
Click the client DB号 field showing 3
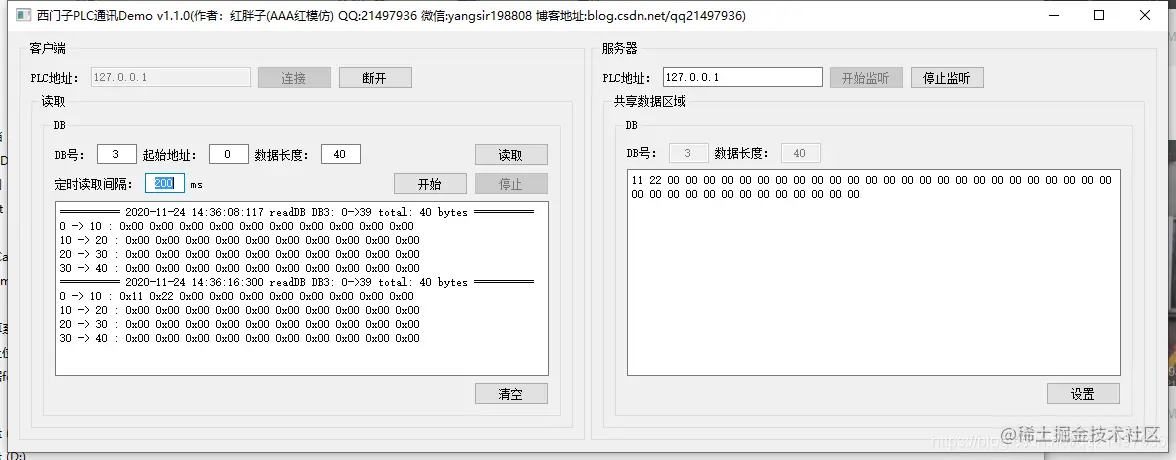point(117,154)
